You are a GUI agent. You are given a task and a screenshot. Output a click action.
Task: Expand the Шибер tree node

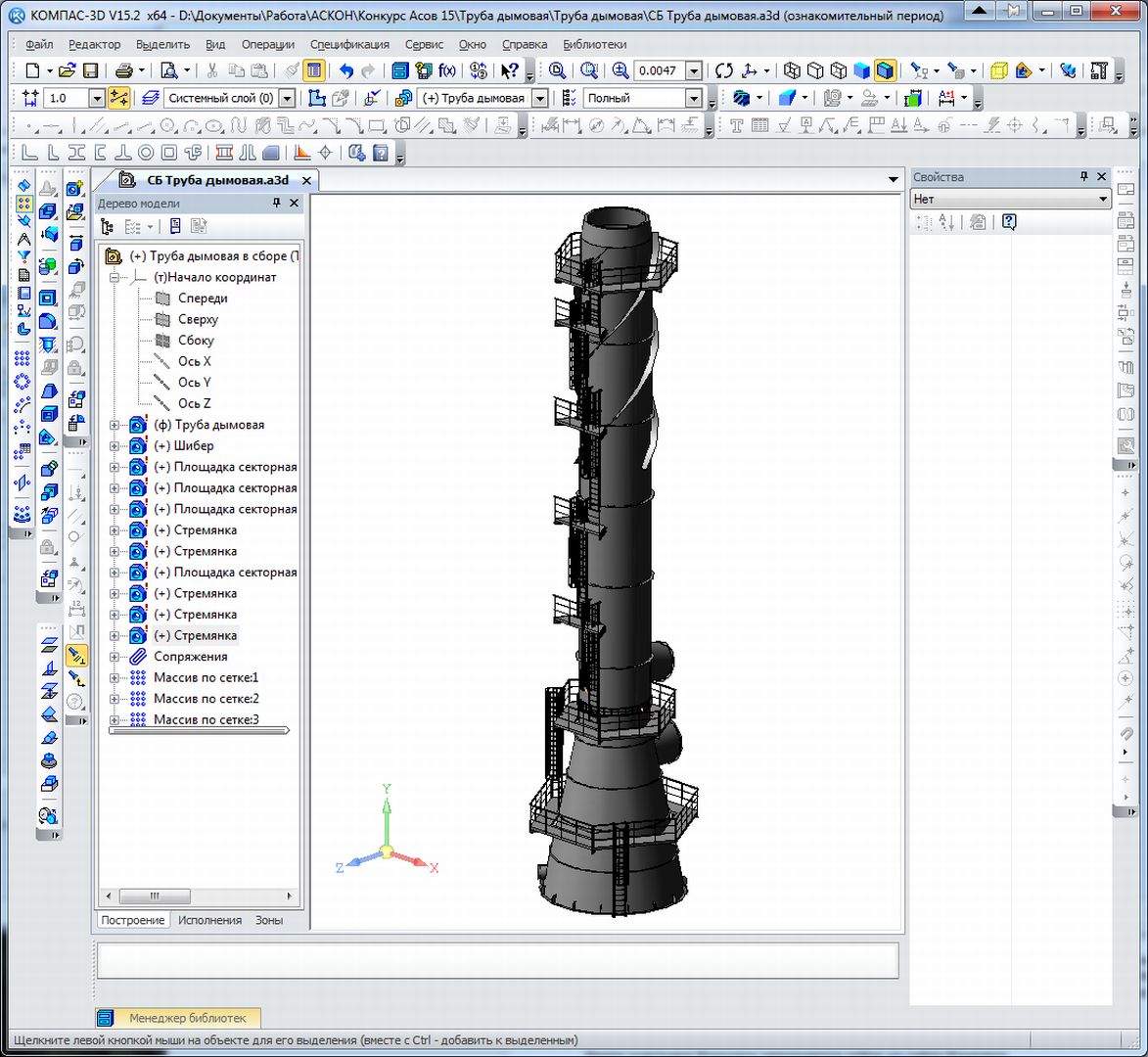115,446
